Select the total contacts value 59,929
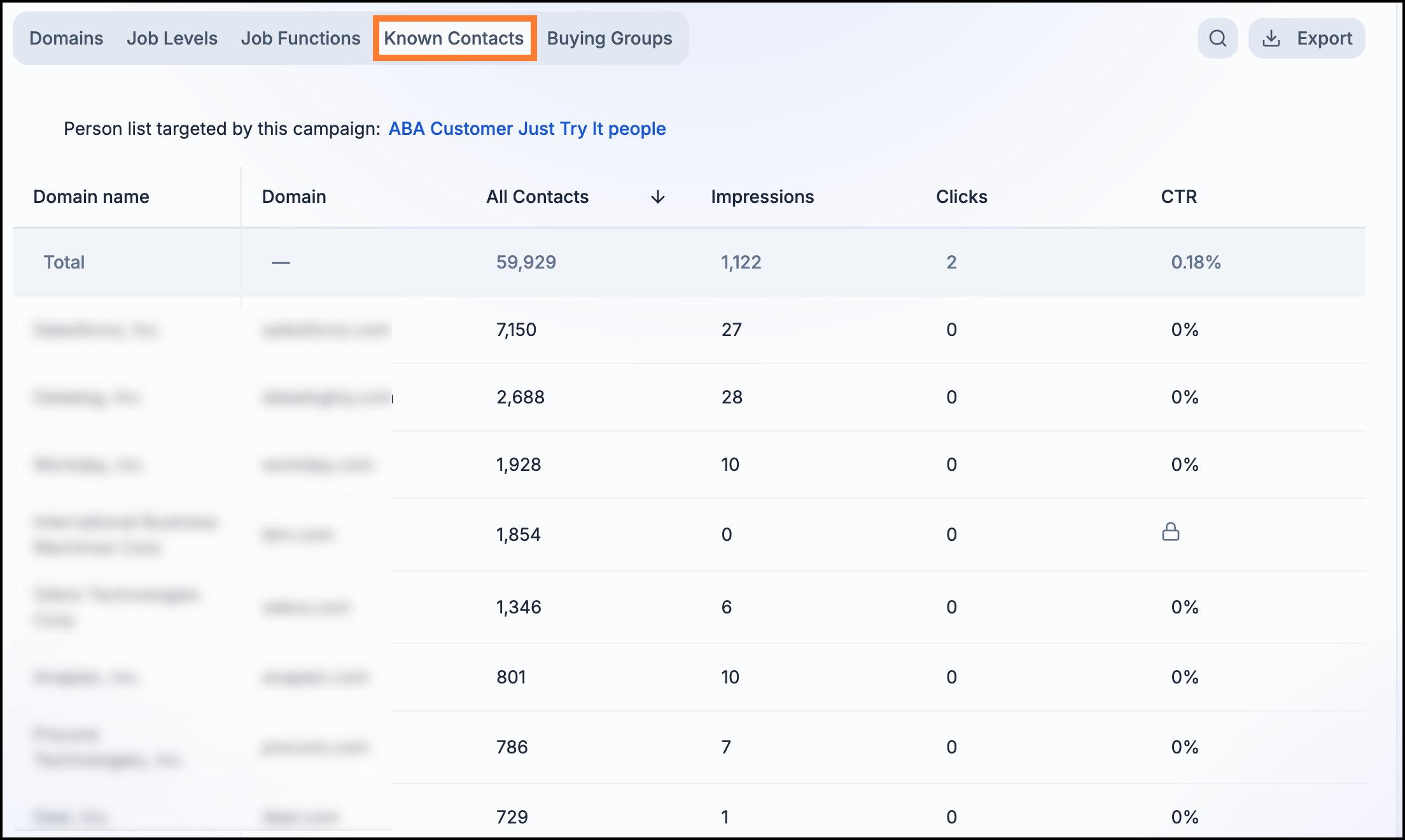This screenshot has height=840, width=1405. point(526,262)
